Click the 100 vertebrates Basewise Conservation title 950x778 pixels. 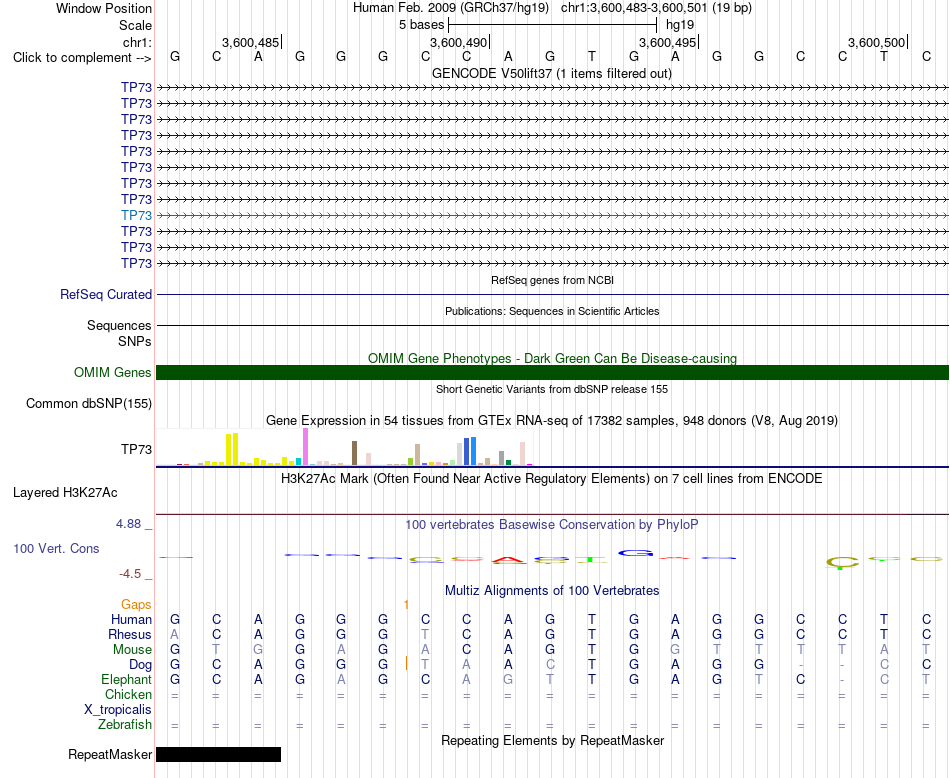coord(551,525)
